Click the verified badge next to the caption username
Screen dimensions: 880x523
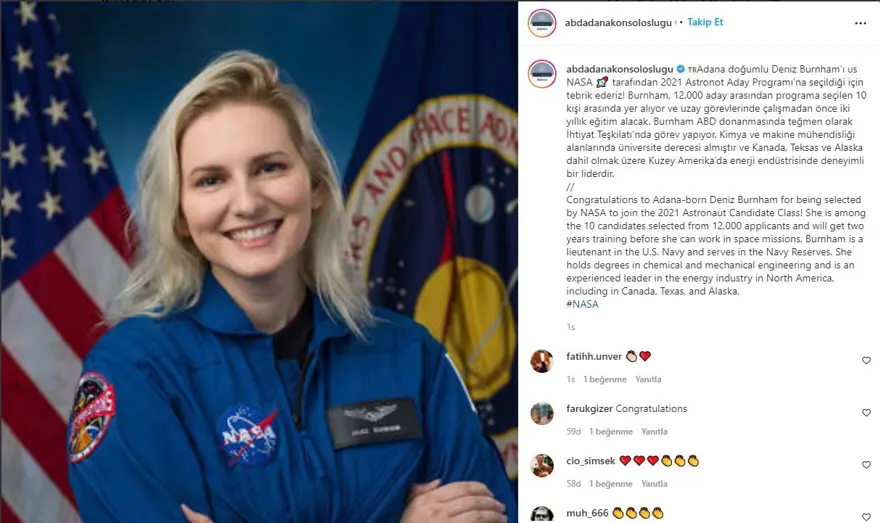680,69
